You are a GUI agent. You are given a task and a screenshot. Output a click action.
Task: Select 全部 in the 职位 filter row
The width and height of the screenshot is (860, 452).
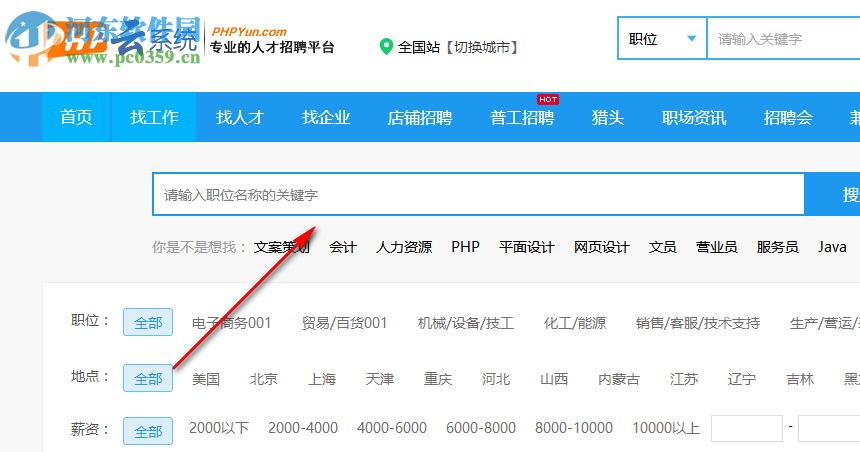(148, 323)
